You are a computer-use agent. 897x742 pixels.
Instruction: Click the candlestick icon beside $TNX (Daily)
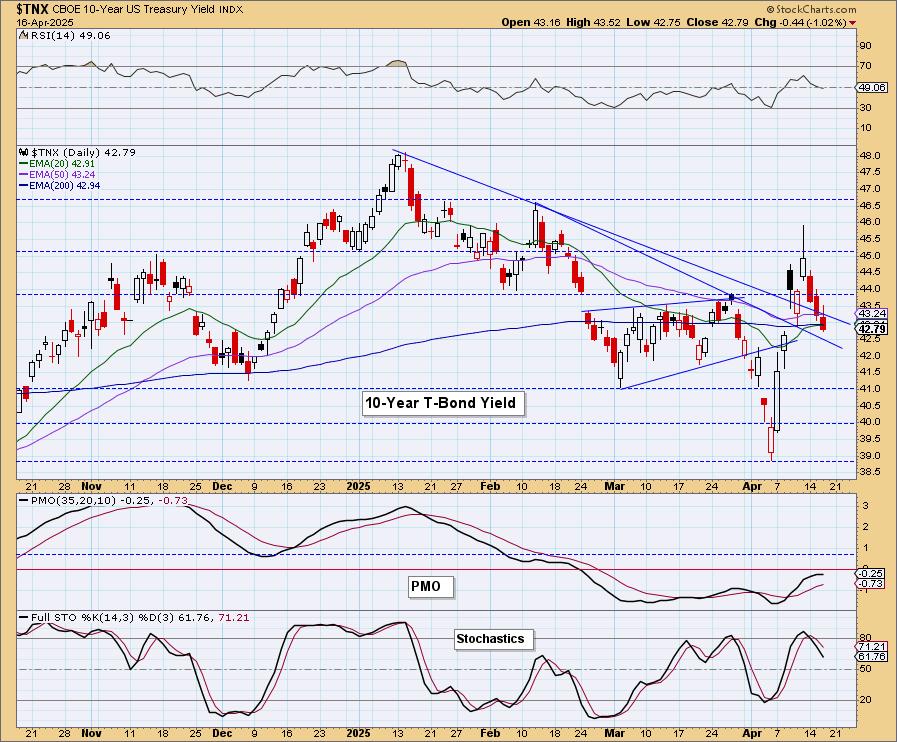point(23,153)
